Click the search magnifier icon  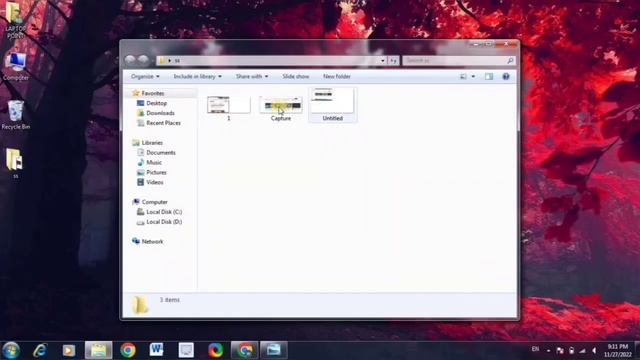click(x=510, y=60)
